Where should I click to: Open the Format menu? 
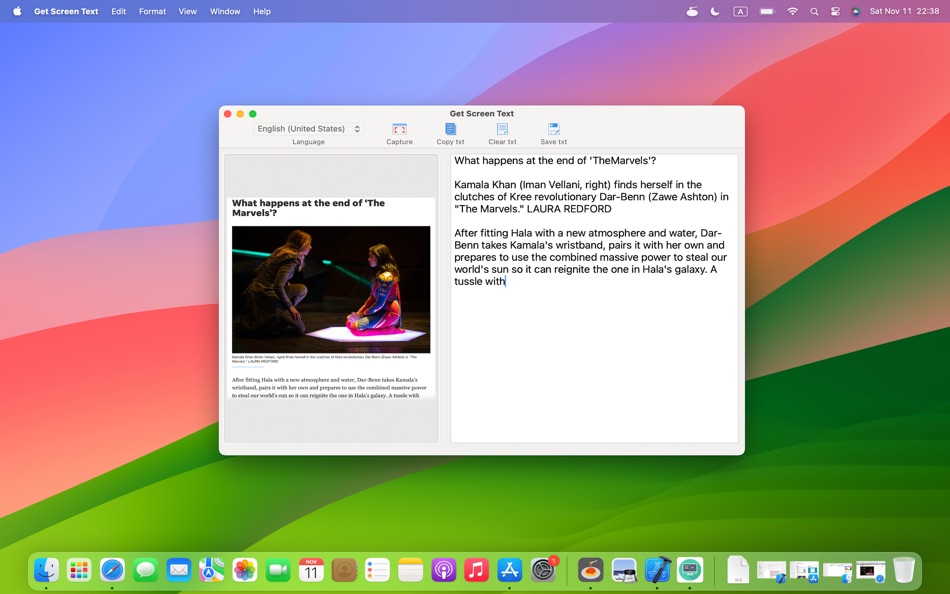tap(152, 11)
